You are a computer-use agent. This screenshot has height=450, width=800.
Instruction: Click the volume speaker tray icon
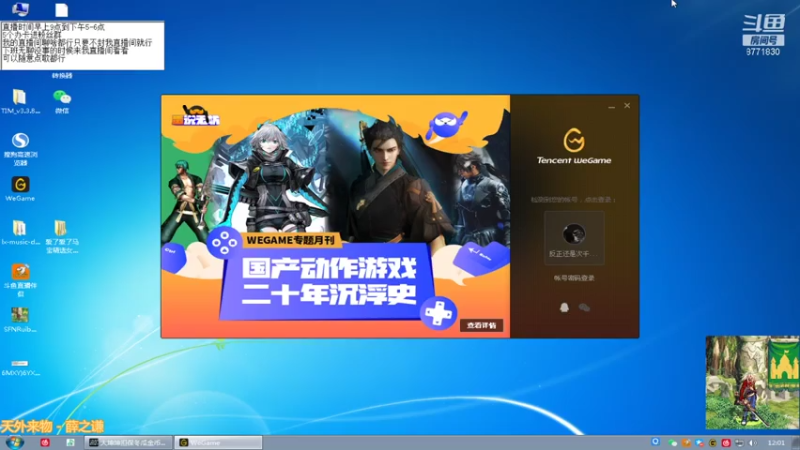[753, 443]
